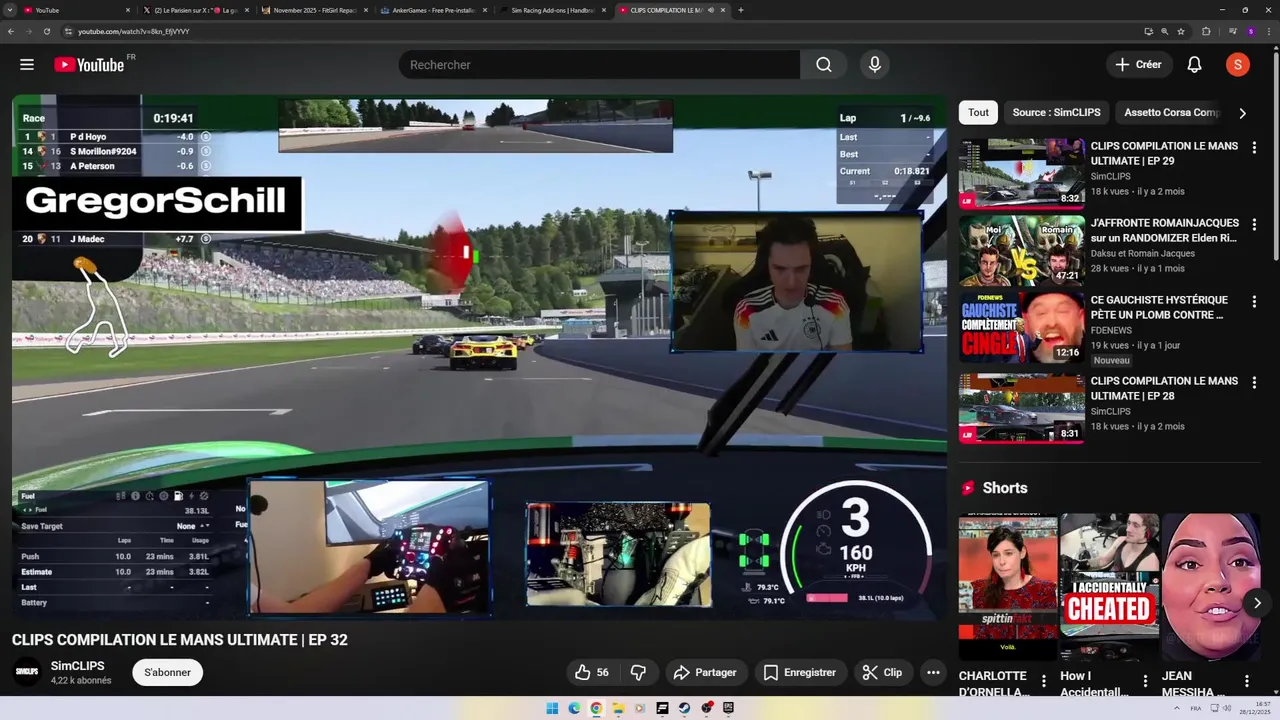The width and height of the screenshot is (1280, 720).
Task: Open options for Clips Compilation EP 29
Action: tap(1254, 147)
